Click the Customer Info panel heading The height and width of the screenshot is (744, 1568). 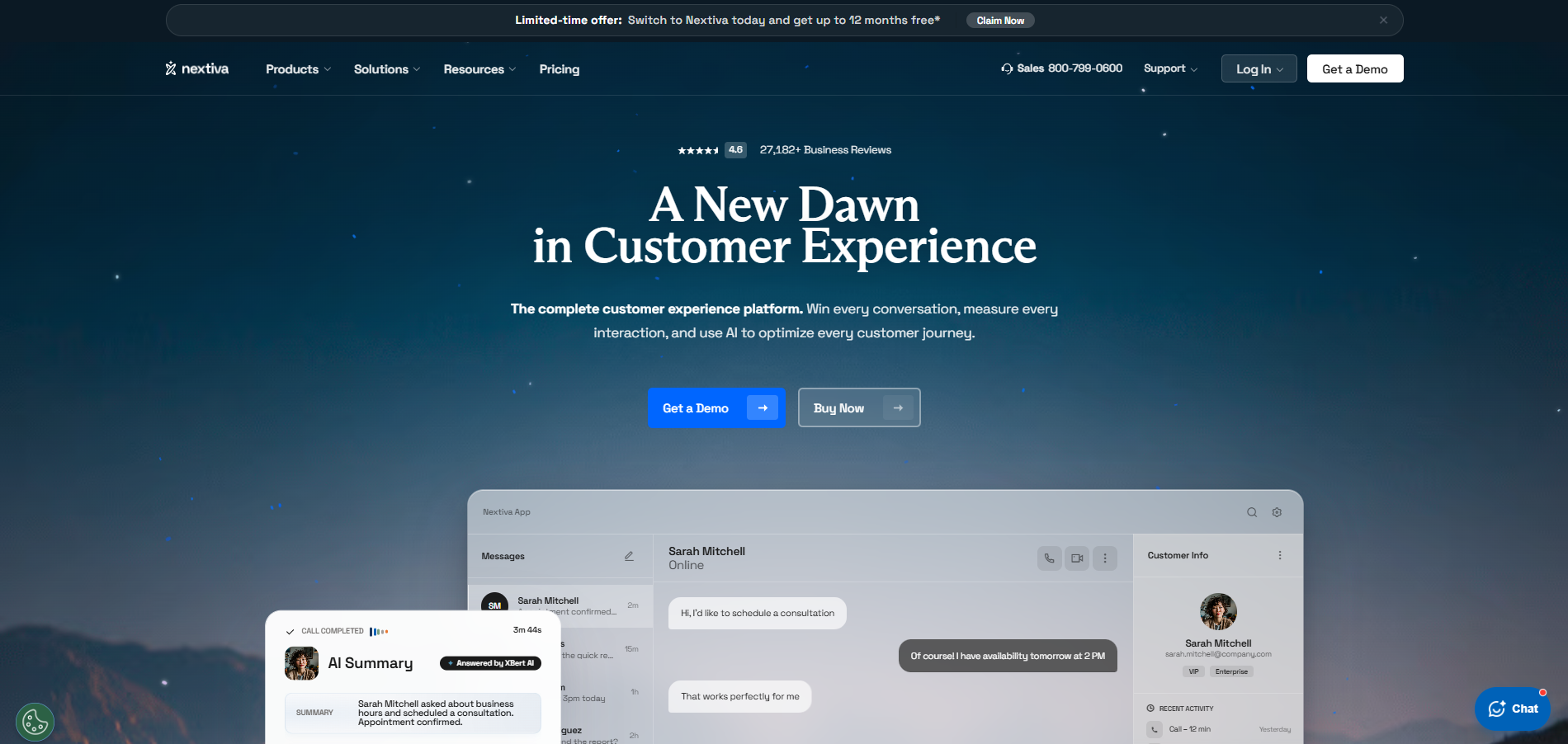click(1178, 555)
